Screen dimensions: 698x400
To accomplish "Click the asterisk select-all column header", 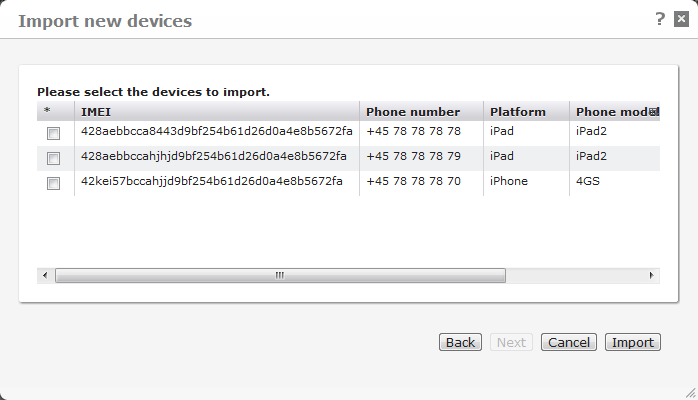I will click(x=46, y=112).
